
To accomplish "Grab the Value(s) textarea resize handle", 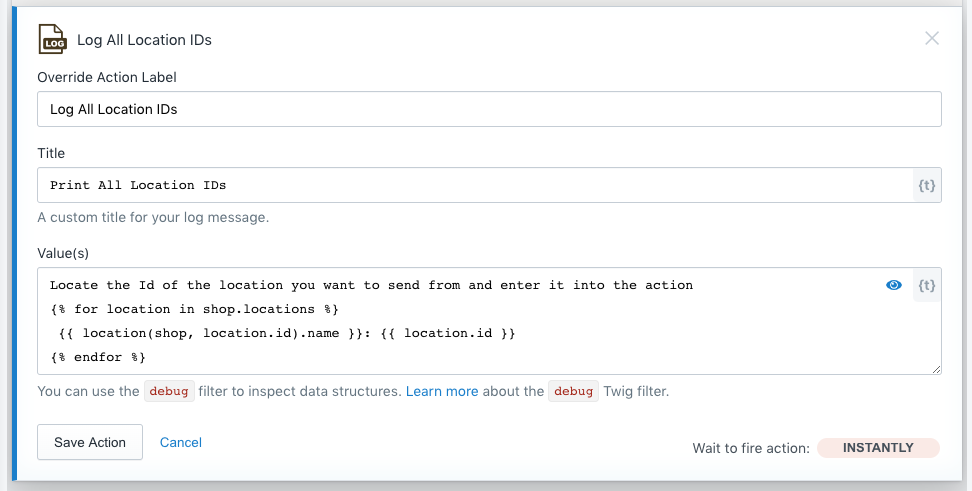I will click(x=936, y=370).
